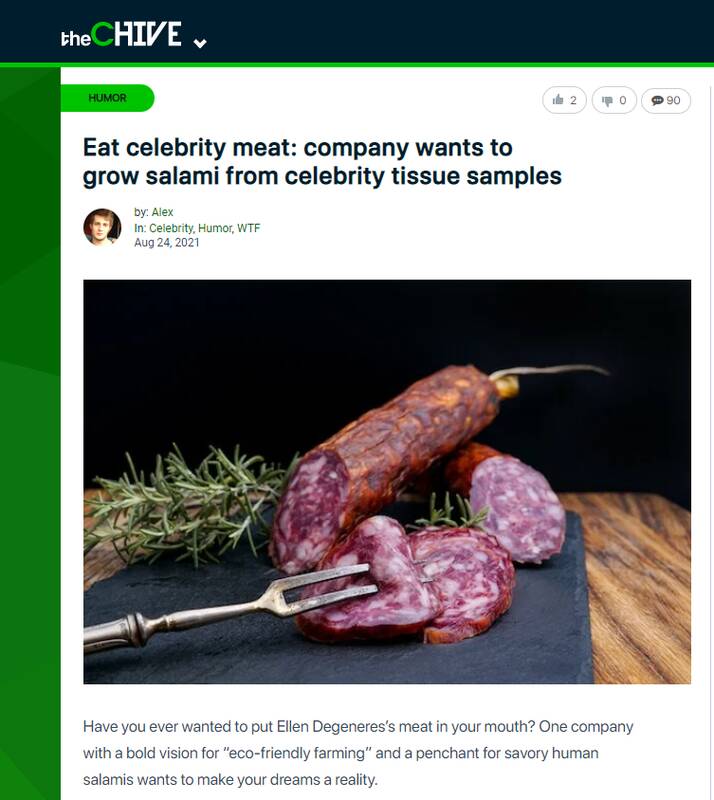Click the celebrity meat article headline
The image size is (714, 800).
(x=320, y=162)
